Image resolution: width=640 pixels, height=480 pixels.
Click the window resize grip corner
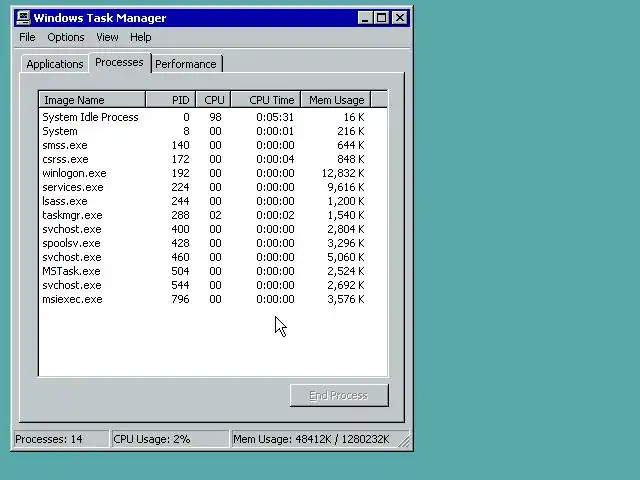click(x=404, y=441)
